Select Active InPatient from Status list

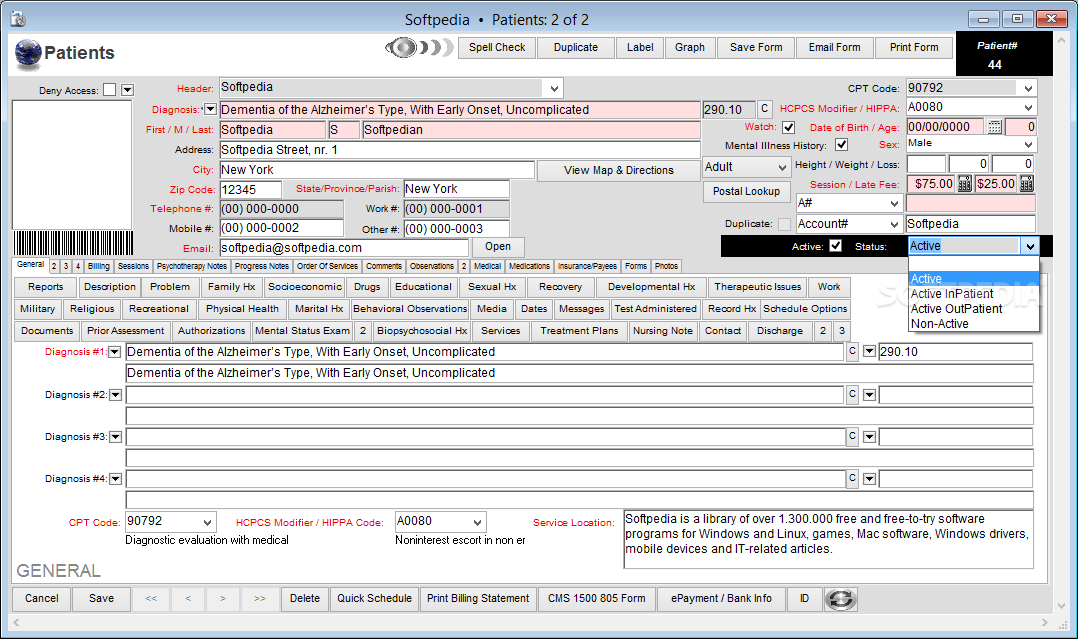pos(973,294)
